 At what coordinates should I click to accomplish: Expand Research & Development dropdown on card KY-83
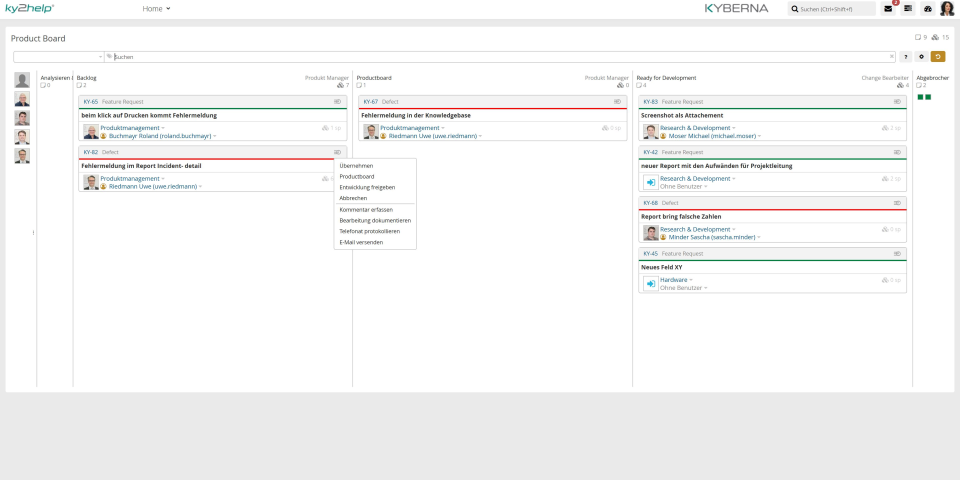tap(734, 128)
